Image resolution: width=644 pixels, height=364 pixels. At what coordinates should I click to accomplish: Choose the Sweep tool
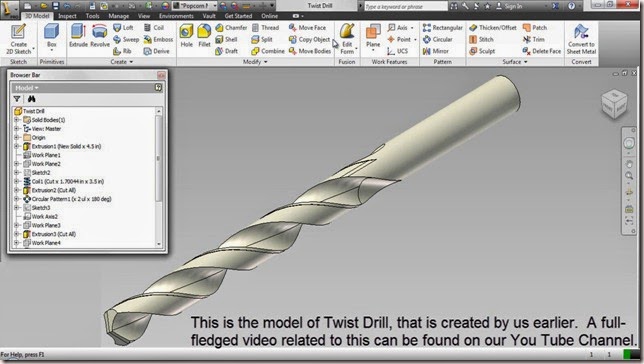coord(126,39)
